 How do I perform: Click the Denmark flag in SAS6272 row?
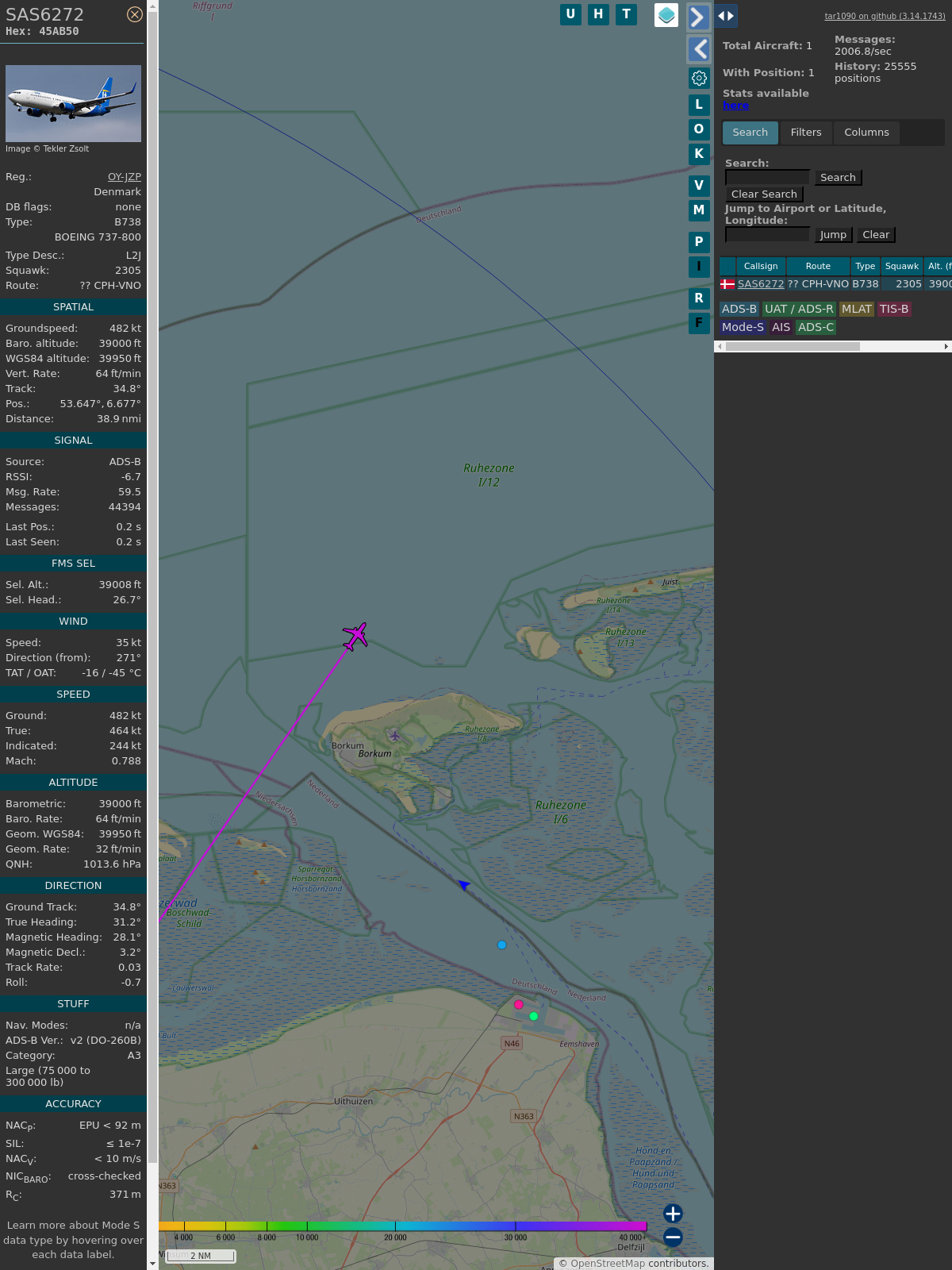coord(727,284)
